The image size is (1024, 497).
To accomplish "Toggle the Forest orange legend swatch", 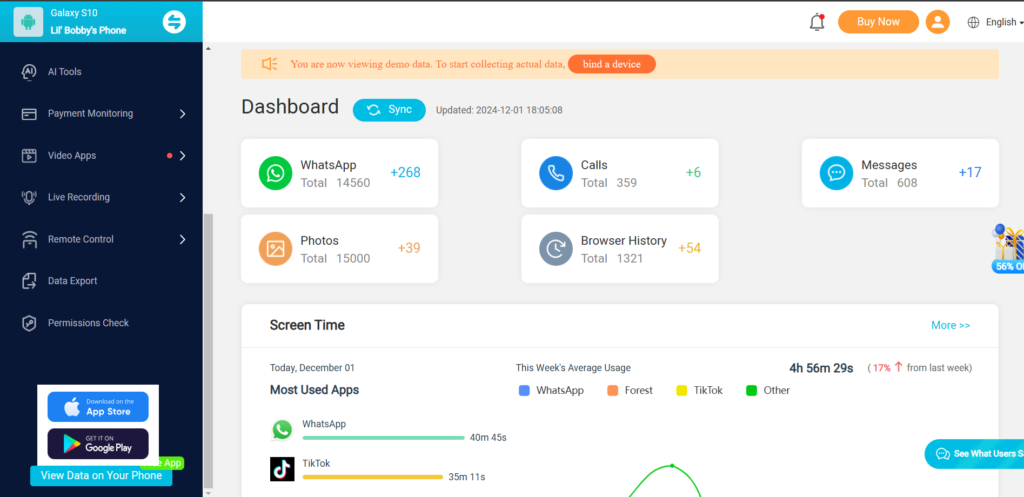I will [613, 391].
